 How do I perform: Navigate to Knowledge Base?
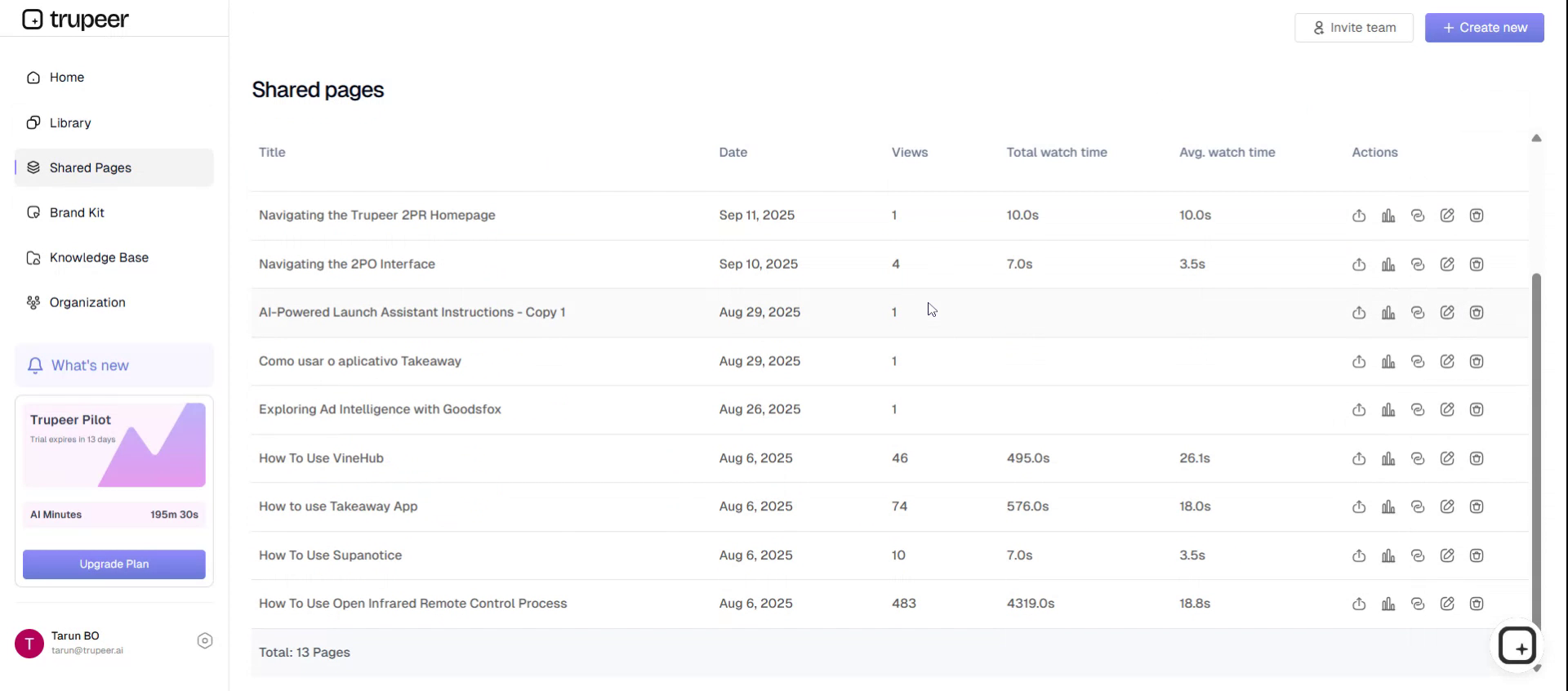coord(114,257)
